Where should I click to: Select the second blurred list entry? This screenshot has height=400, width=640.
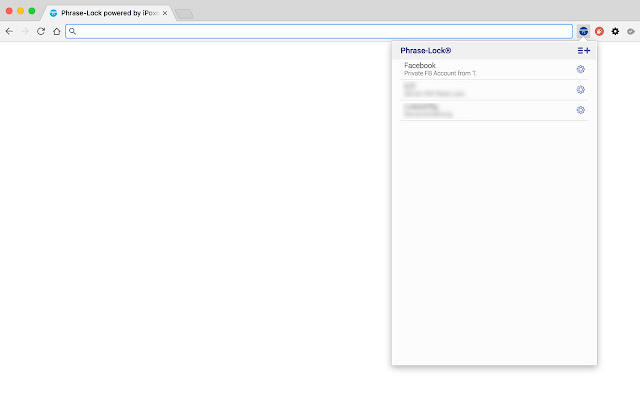494,90
